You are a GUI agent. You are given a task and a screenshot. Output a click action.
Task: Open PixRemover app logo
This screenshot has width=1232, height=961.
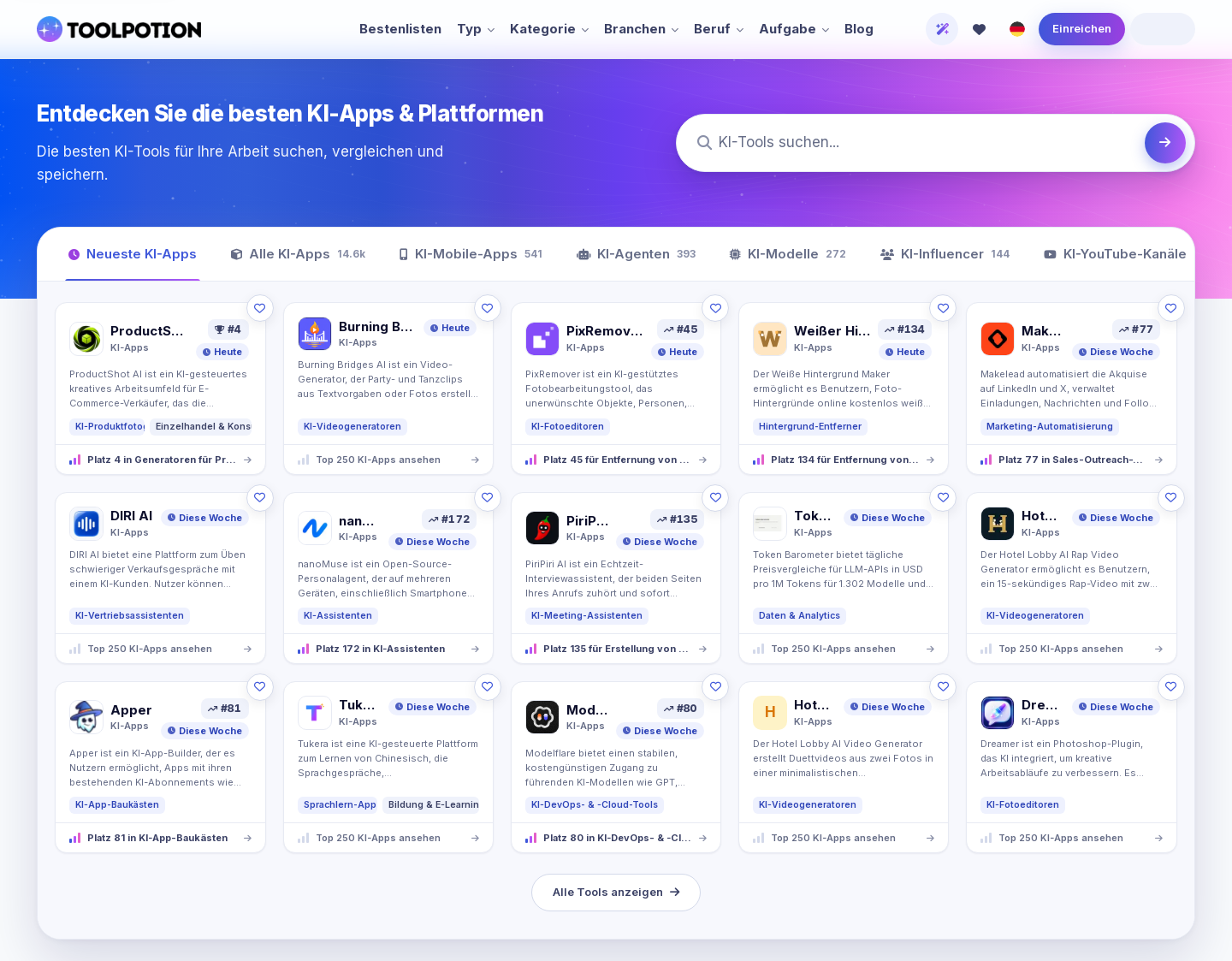(542, 339)
